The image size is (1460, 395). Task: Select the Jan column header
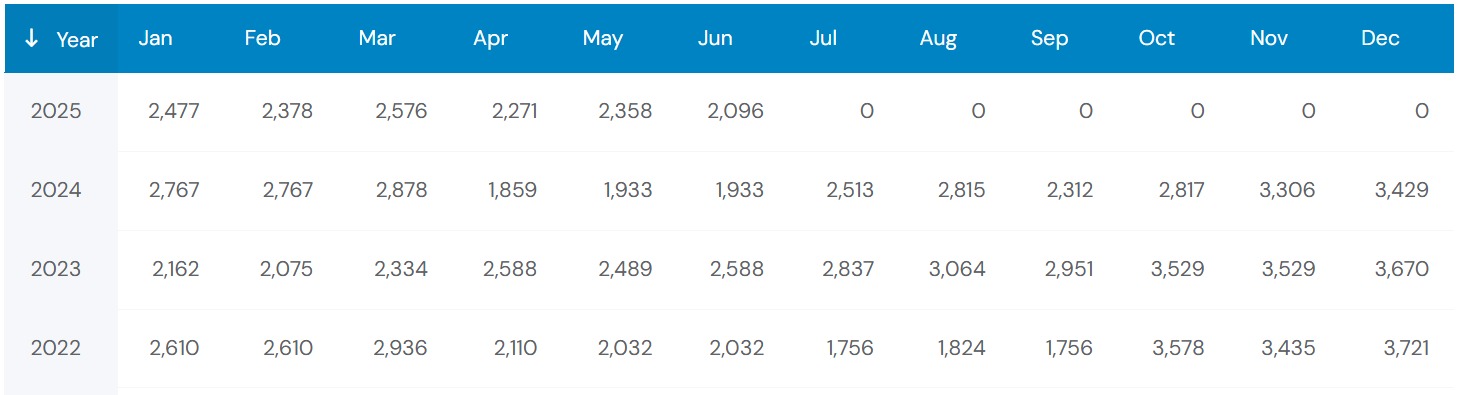155,38
